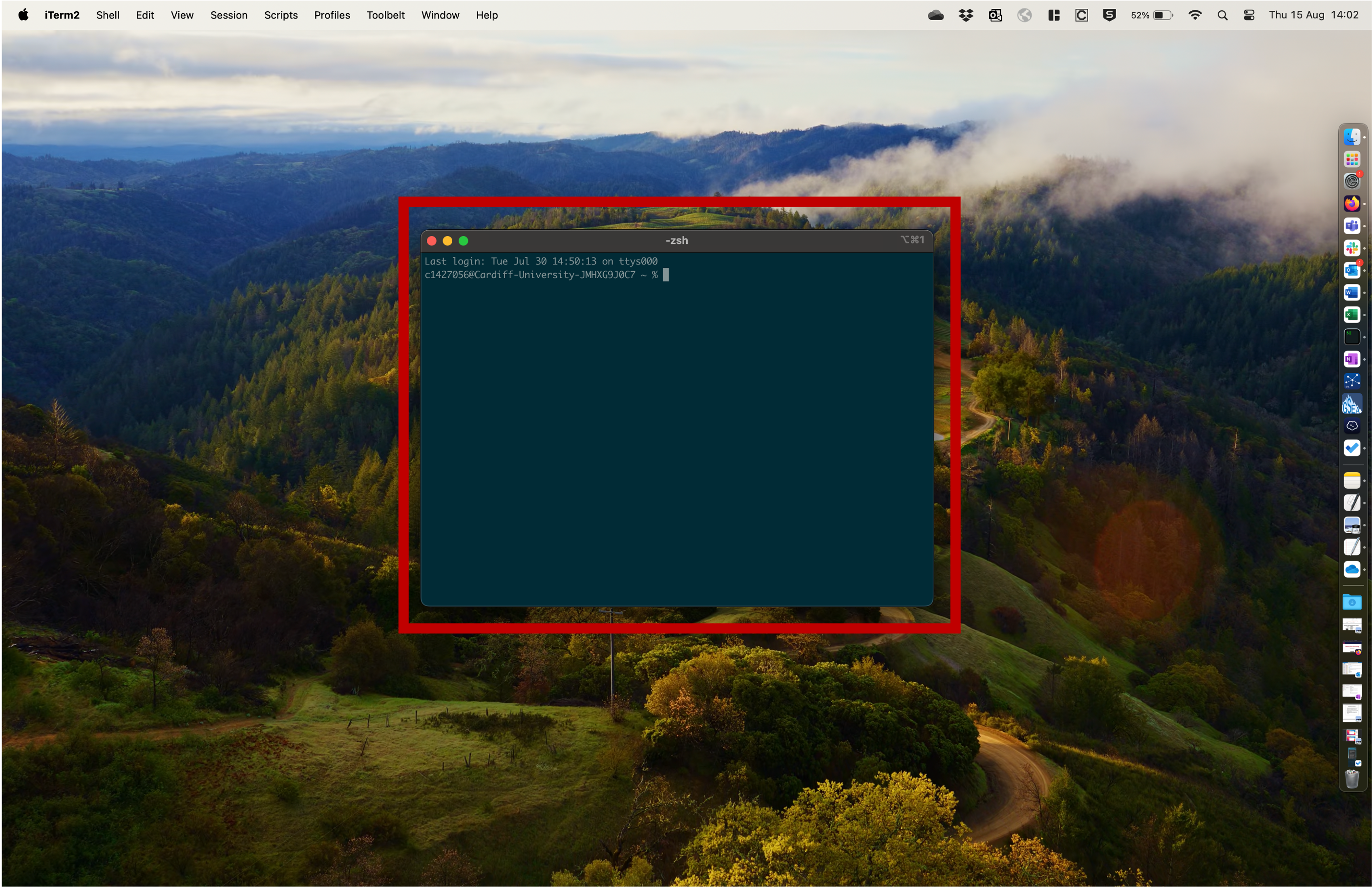Click the date and time Thu 15 Aug 14:02
The height and width of the screenshot is (887, 1372).
[1313, 16]
